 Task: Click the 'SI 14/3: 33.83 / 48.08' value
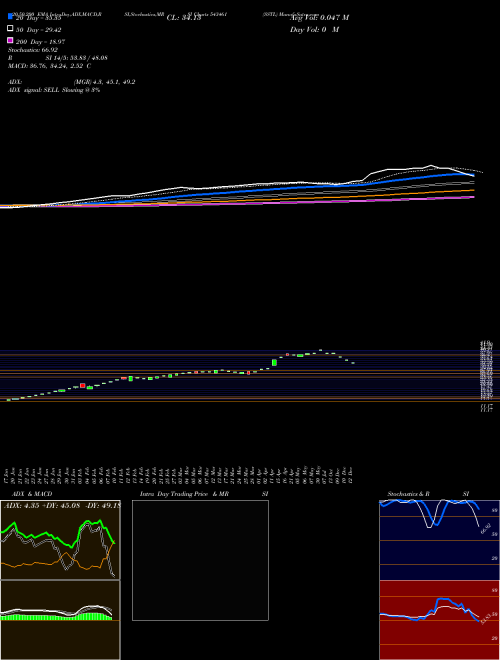coord(77,58)
